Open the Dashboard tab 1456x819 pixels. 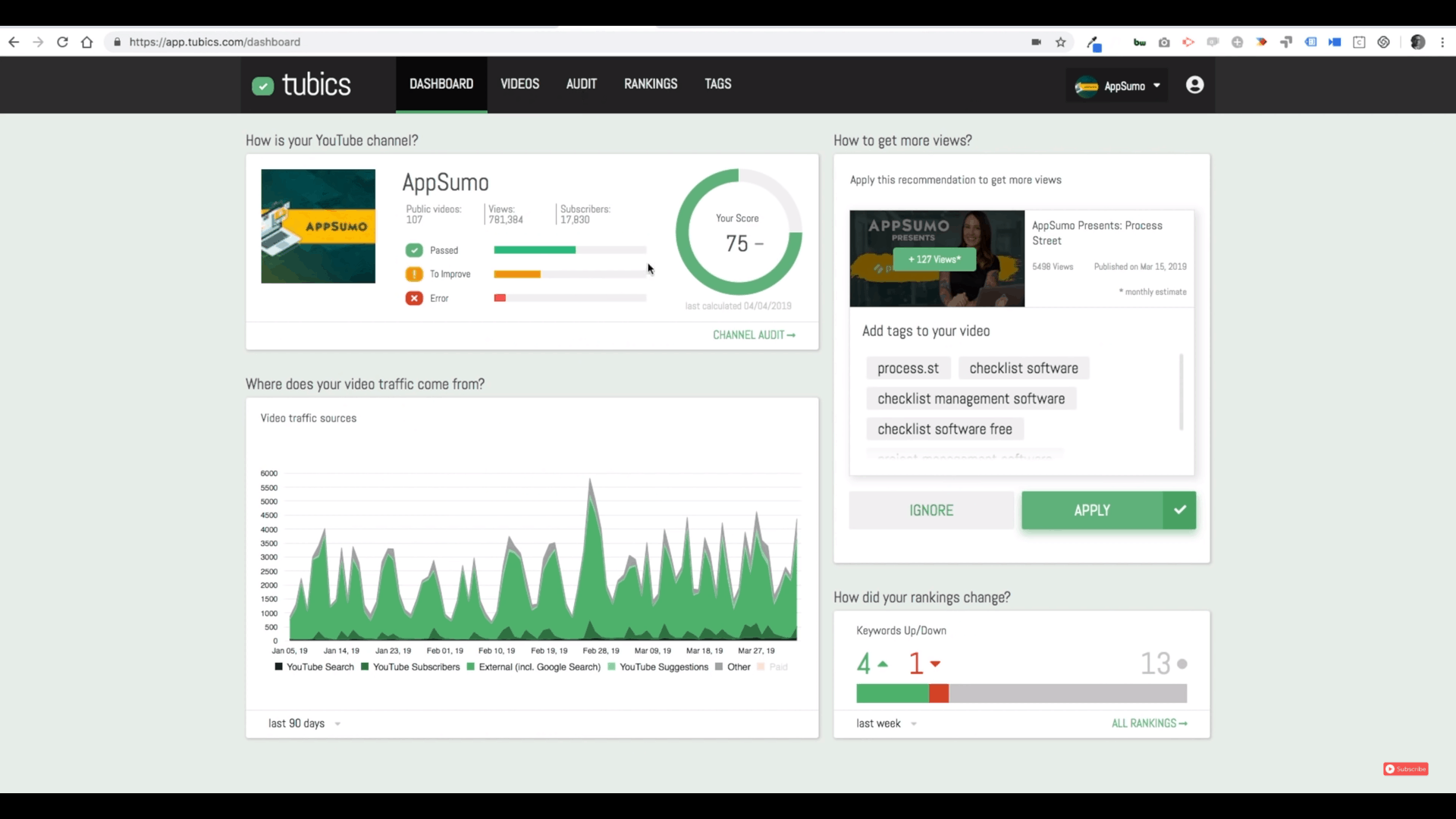coord(441,84)
